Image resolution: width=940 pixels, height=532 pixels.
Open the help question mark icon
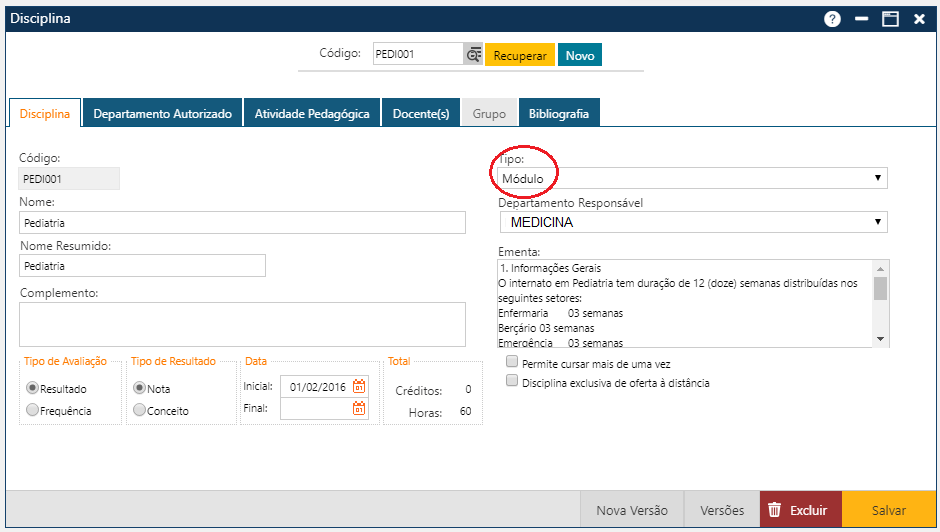[832, 19]
